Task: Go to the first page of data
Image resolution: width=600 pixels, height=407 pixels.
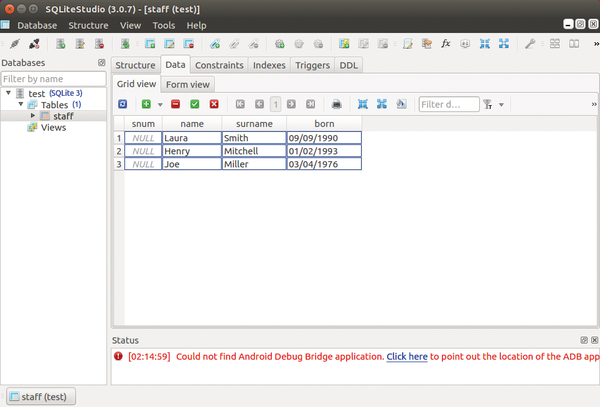Action: [x=240, y=104]
